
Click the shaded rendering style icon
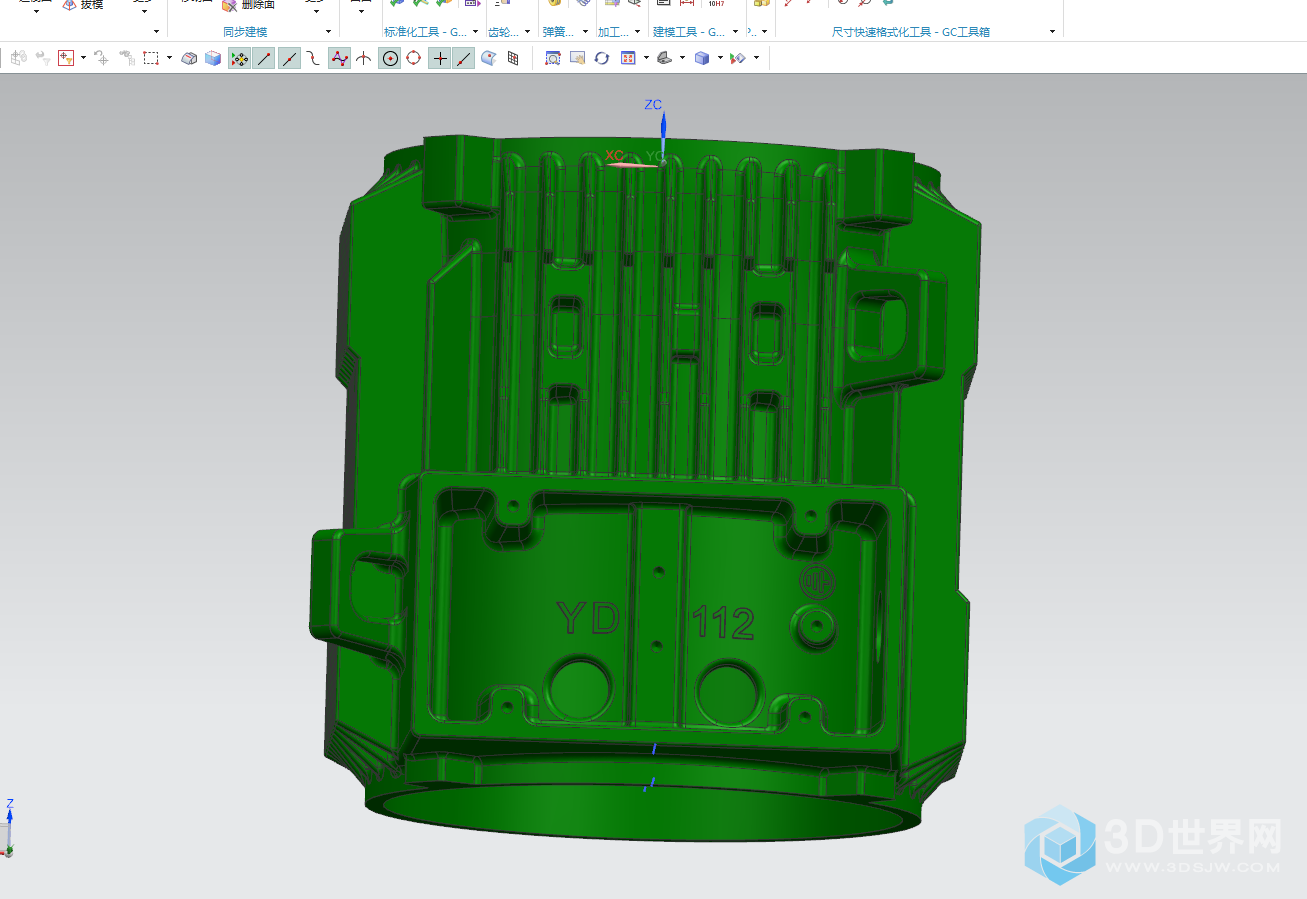click(x=665, y=58)
